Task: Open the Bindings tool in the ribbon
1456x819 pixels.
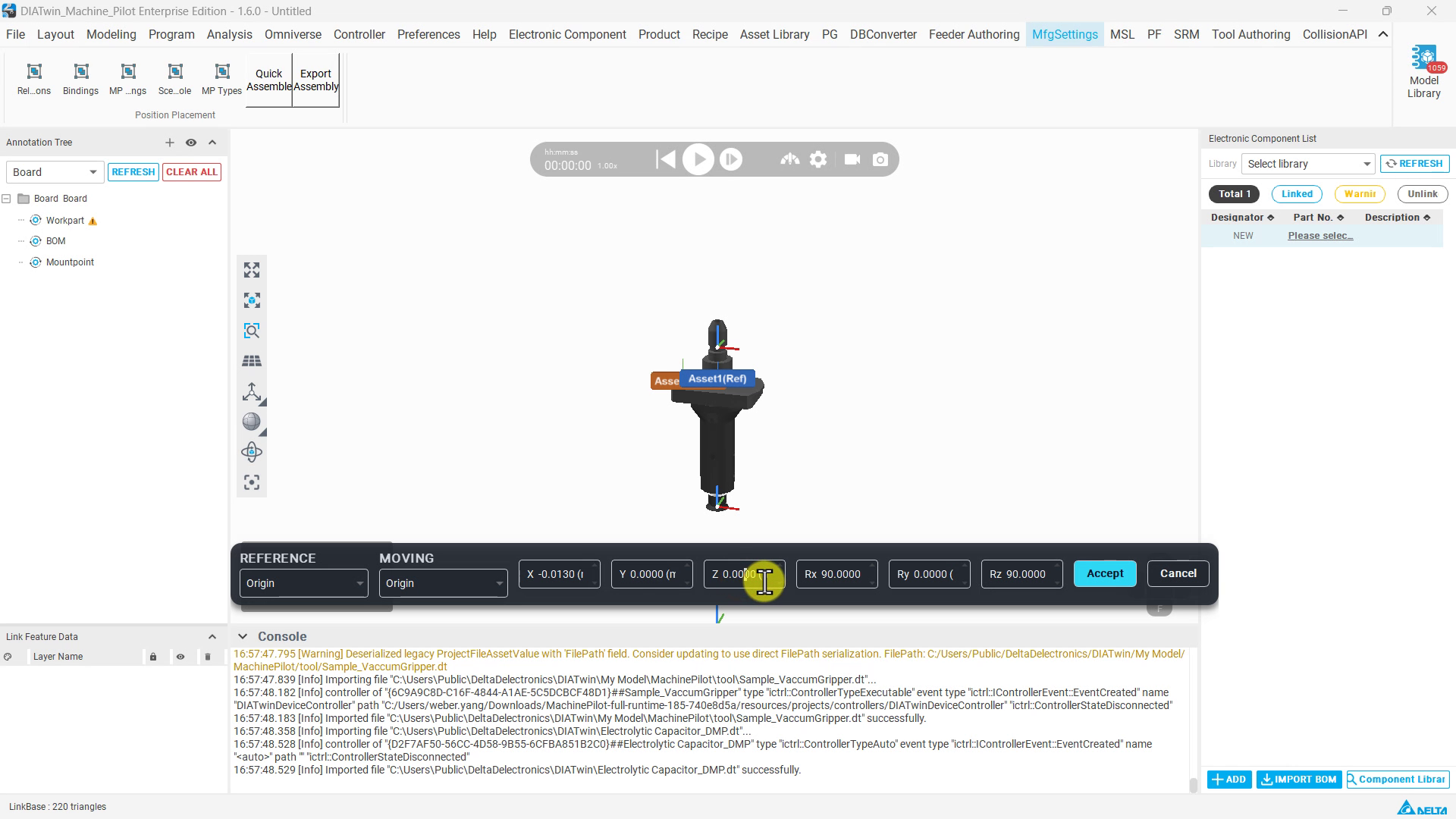Action: click(x=80, y=79)
